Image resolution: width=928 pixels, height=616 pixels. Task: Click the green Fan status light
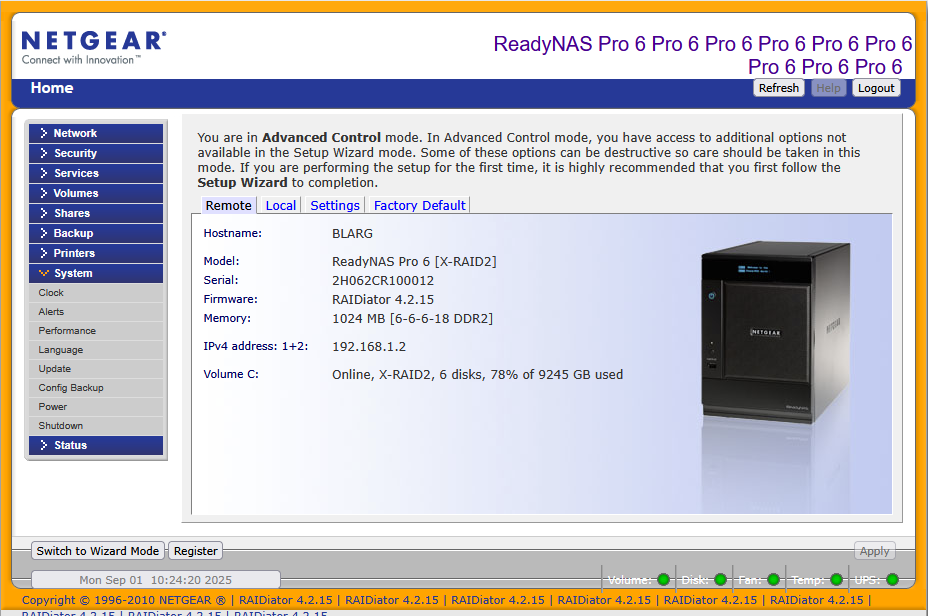pos(773,579)
